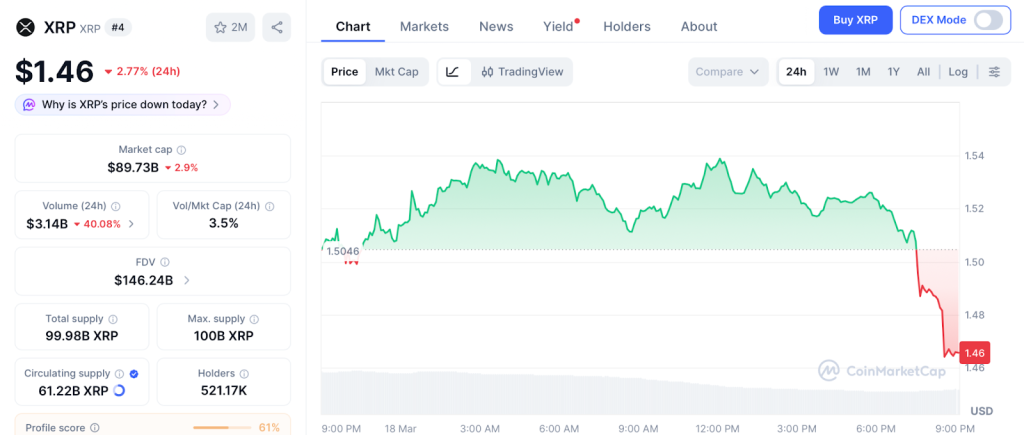This screenshot has width=1024, height=435.
Task: Open the Compare dropdown
Action: point(727,72)
